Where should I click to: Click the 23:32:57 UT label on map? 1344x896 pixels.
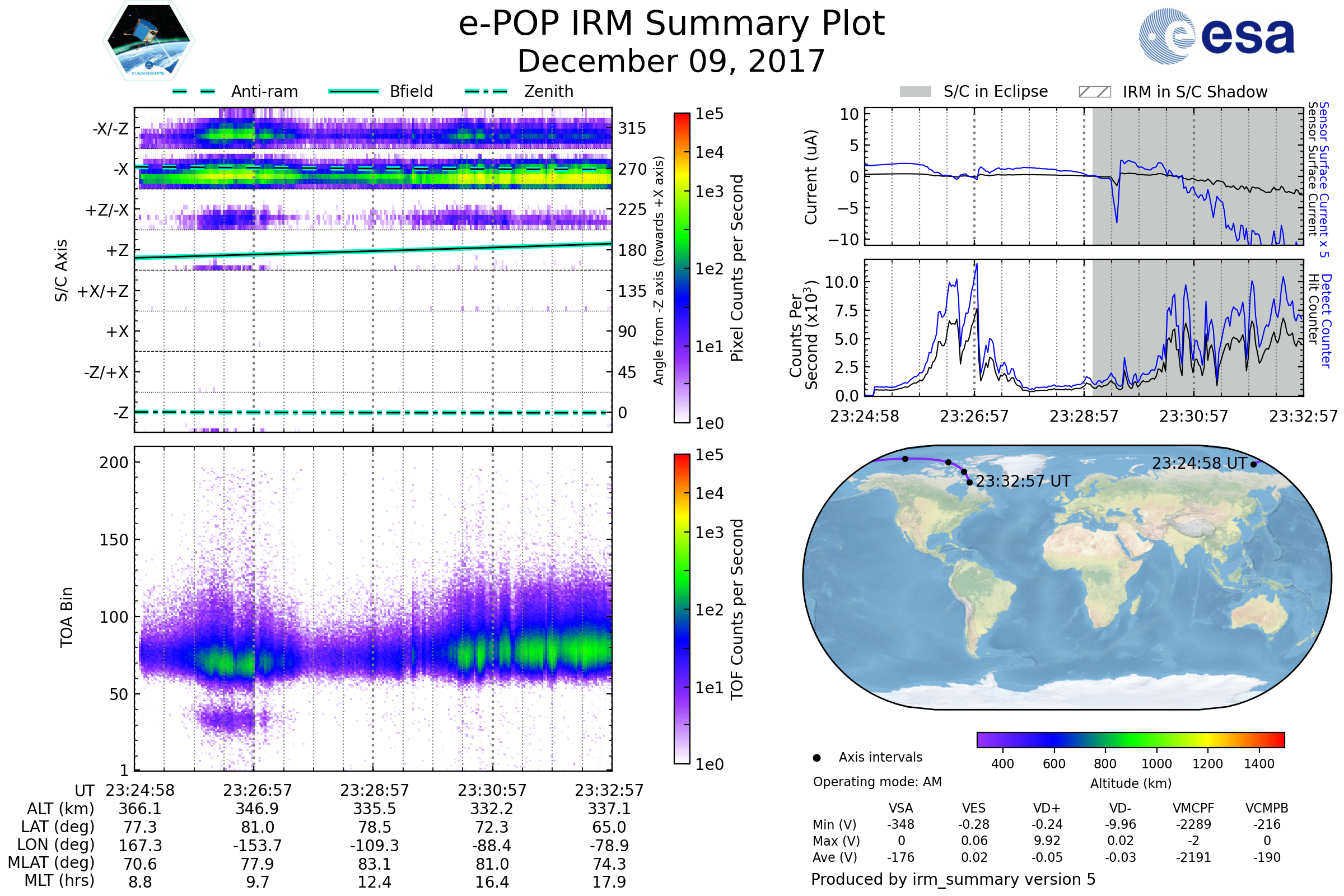pyautogui.click(x=1023, y=481)
